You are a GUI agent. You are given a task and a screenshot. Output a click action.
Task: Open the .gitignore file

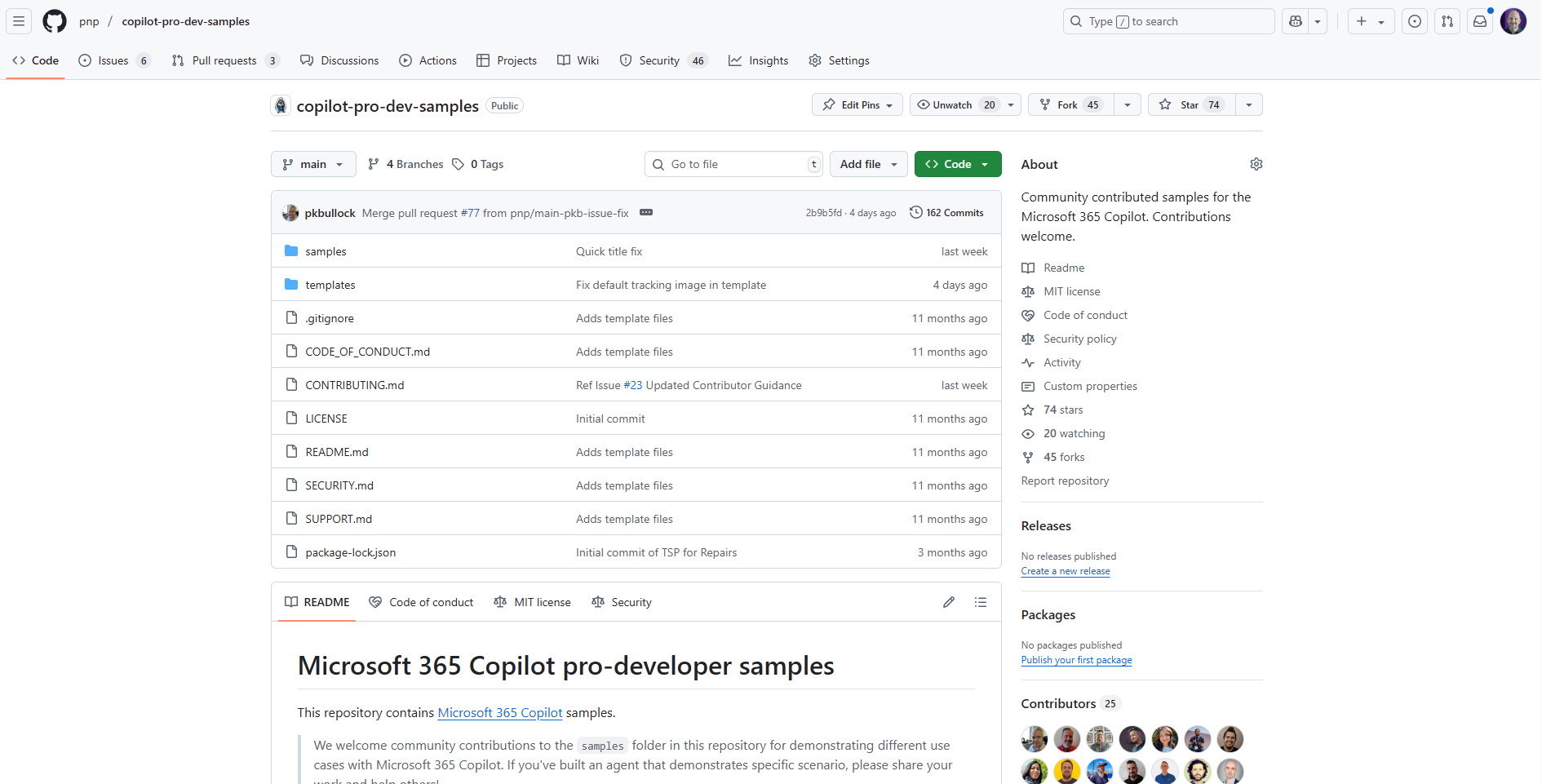(330, 318)
